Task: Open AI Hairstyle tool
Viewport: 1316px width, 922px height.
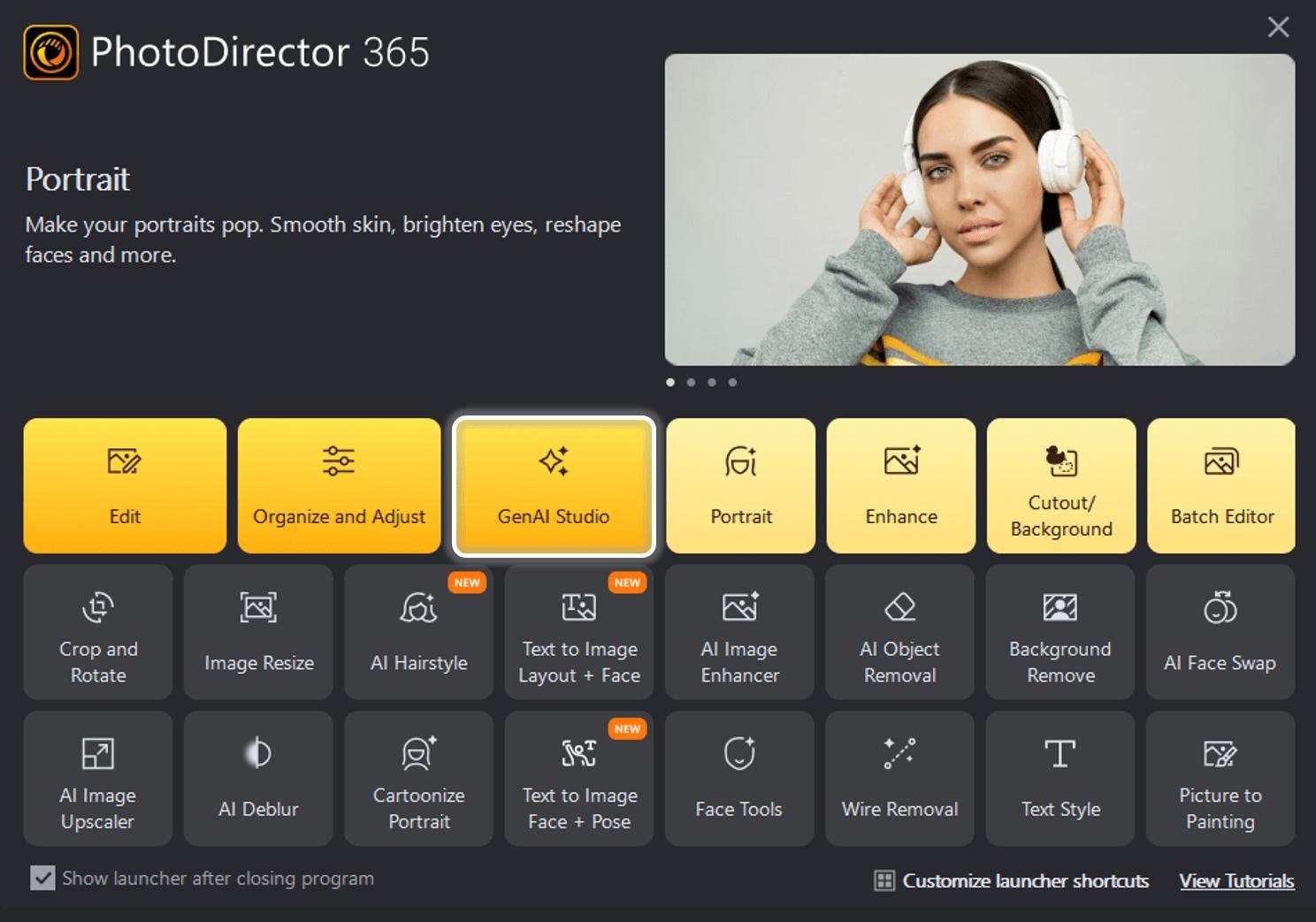Action: pos(418,632)
